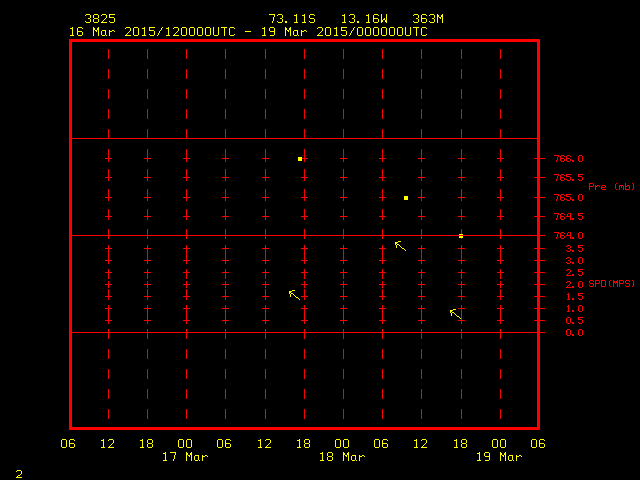Select the 18 Mar date label
The width and height of the screenshot is (640, 480).
click(x=342, y=457)
